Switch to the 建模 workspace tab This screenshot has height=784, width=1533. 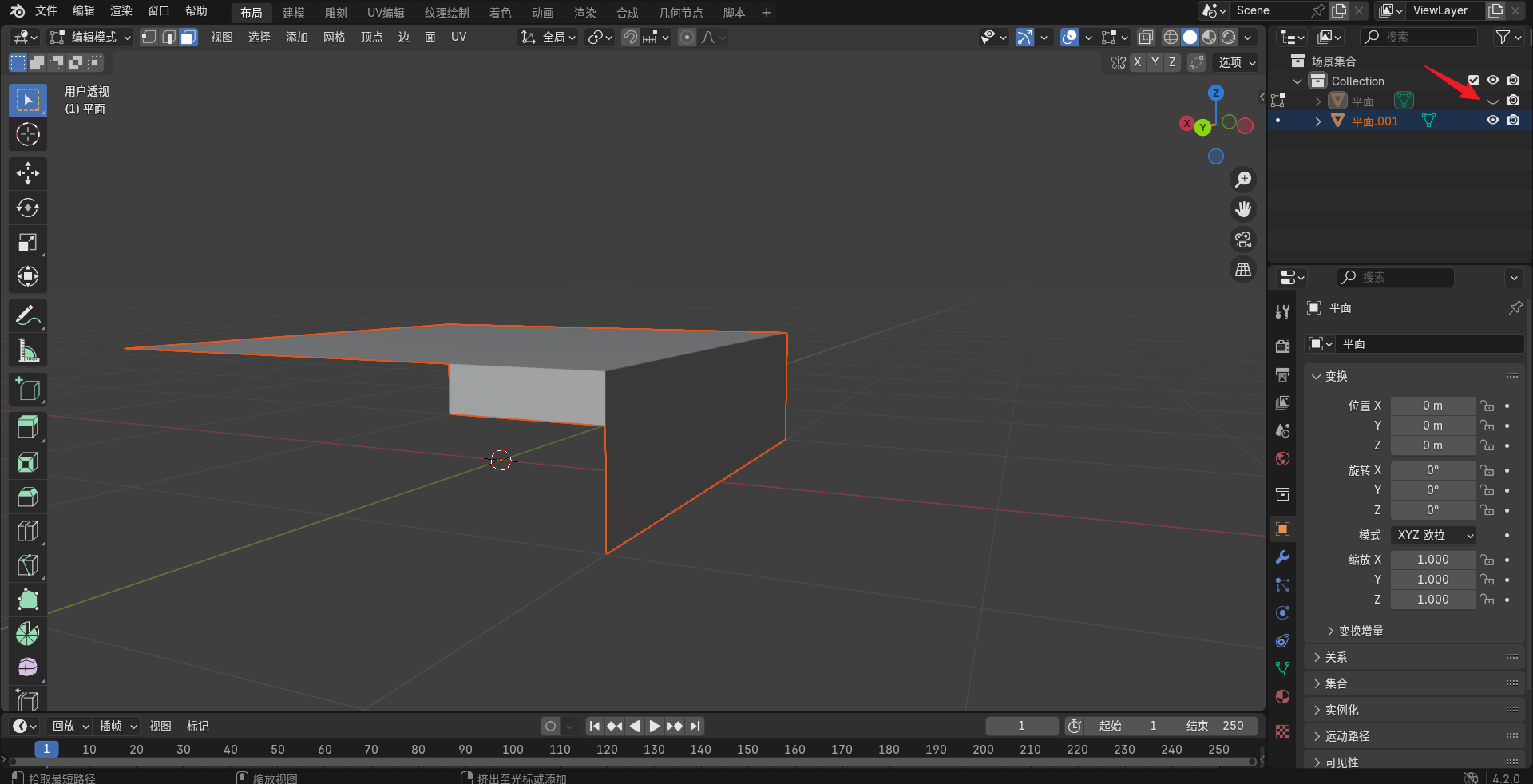[294, 13]
